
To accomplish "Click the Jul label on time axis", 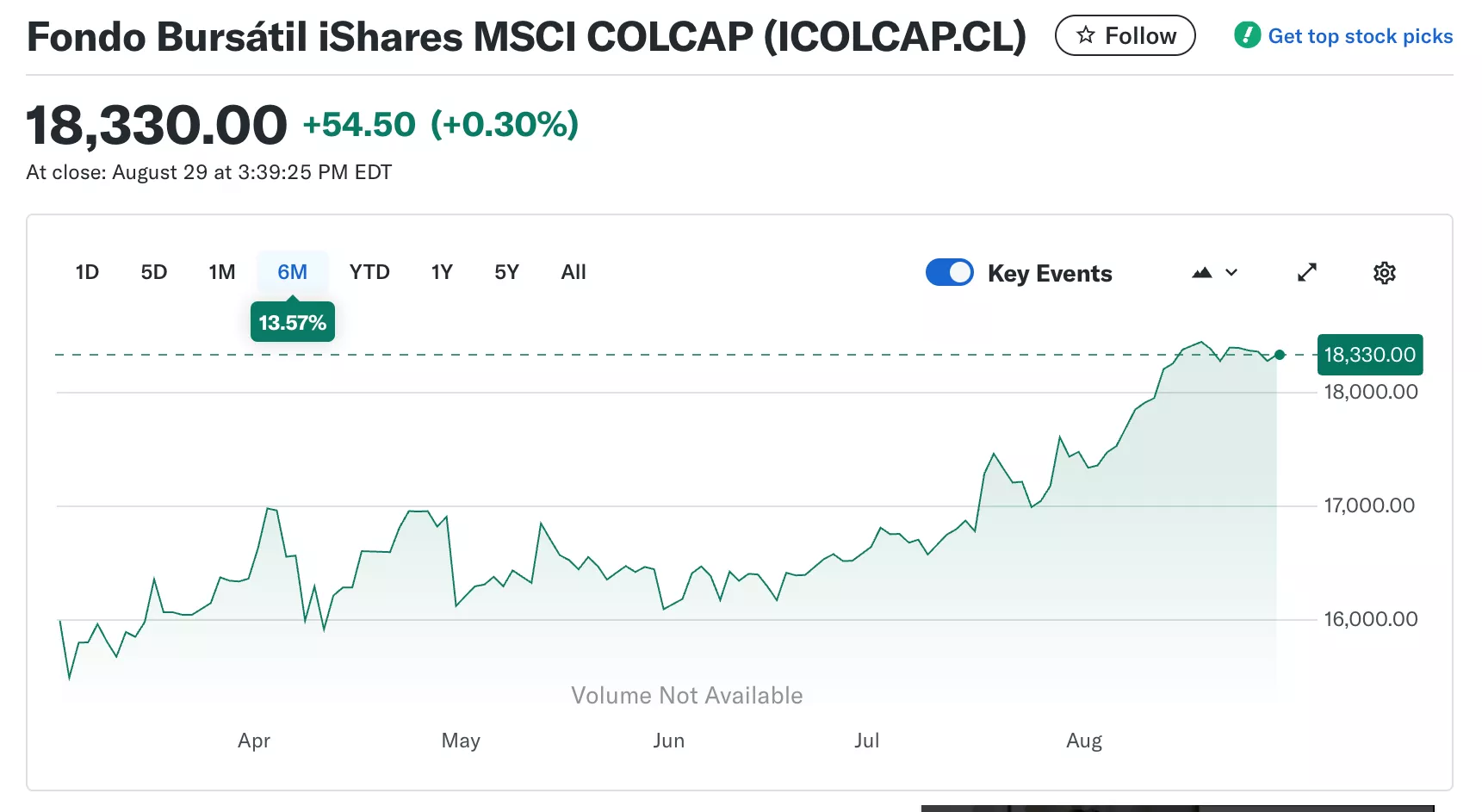I will pyautogui.click(x=867, y=741).
